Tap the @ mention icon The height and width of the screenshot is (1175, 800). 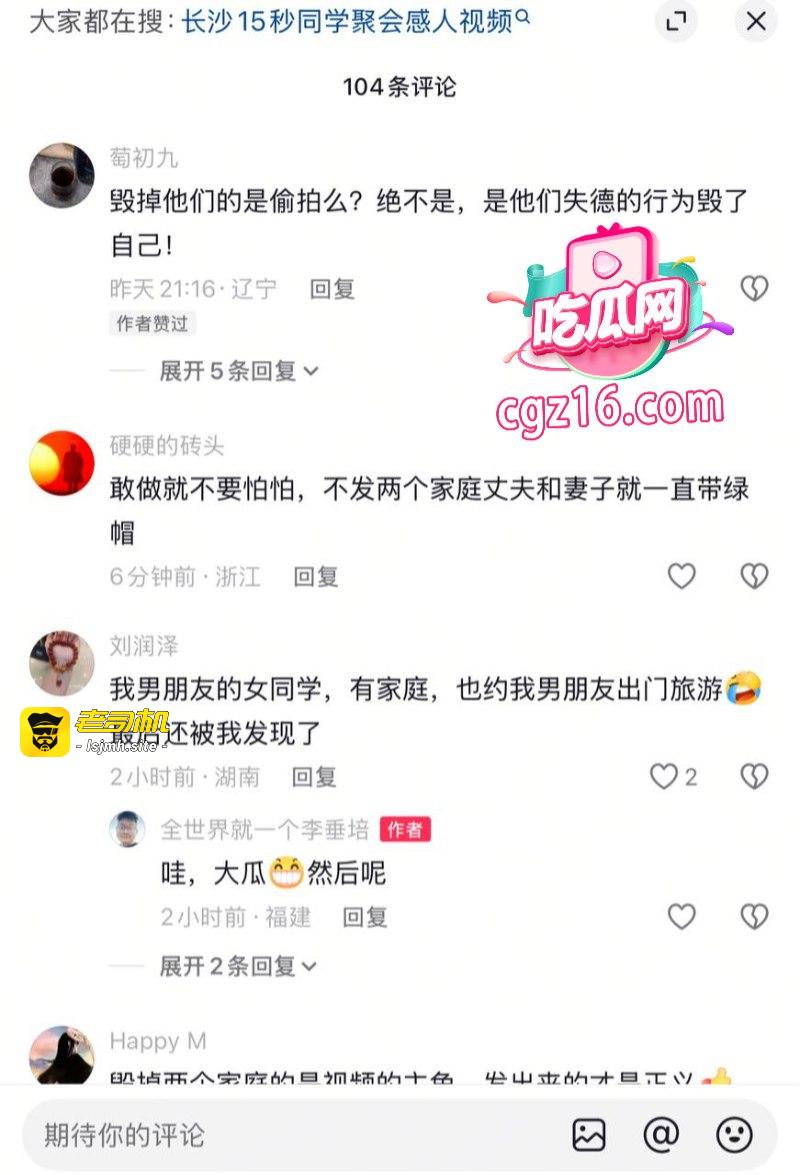point(661,1135)
